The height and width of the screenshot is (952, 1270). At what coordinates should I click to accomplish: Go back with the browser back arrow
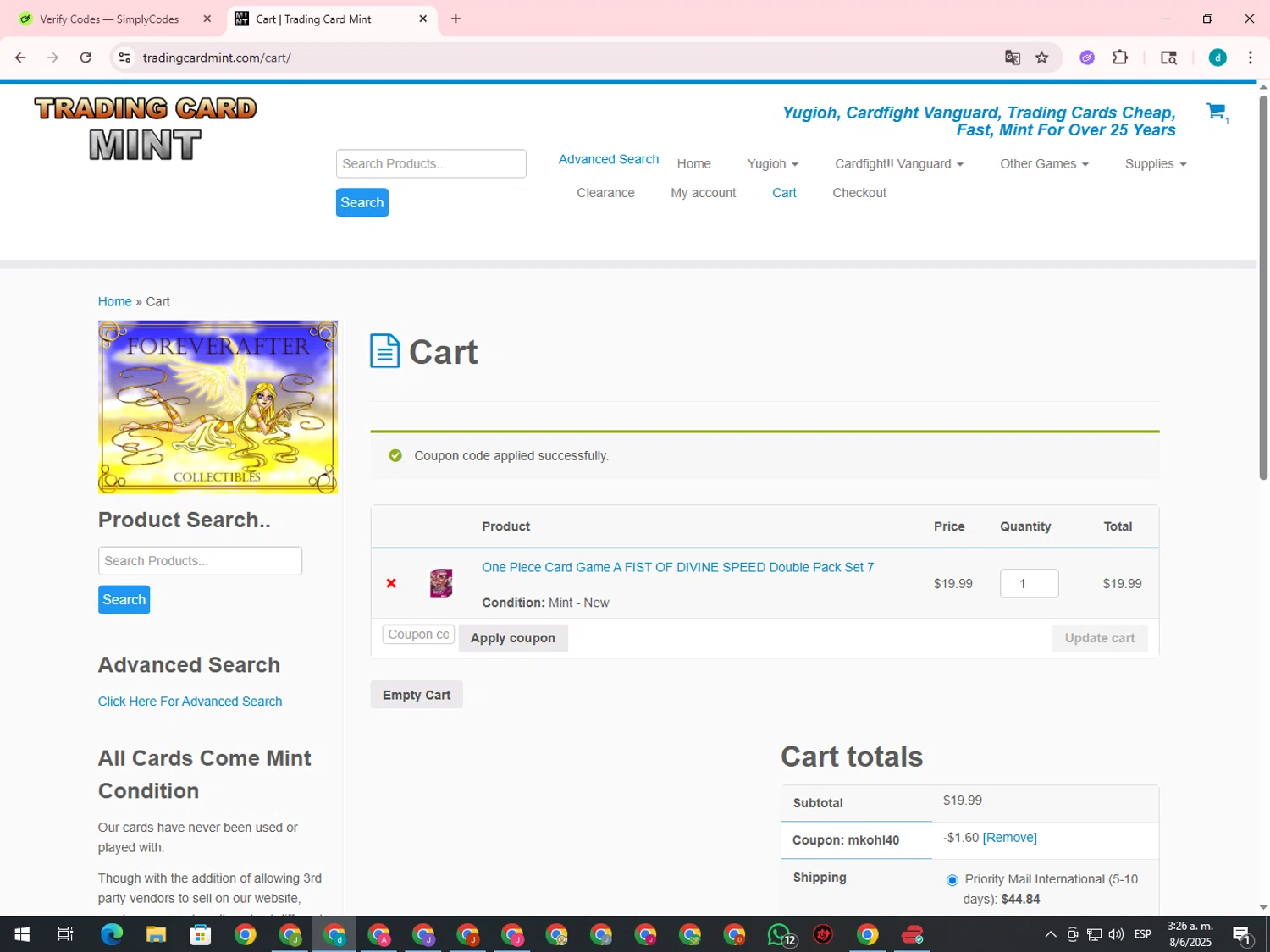20,58
